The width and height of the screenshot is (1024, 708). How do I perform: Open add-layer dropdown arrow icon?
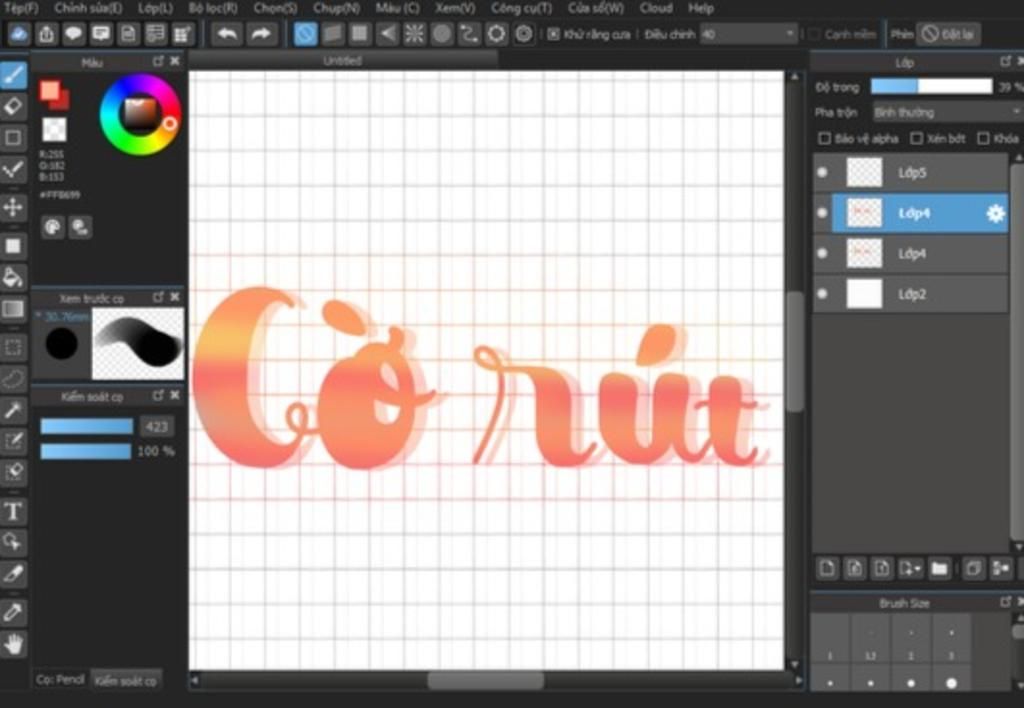(x=910, y=568)
